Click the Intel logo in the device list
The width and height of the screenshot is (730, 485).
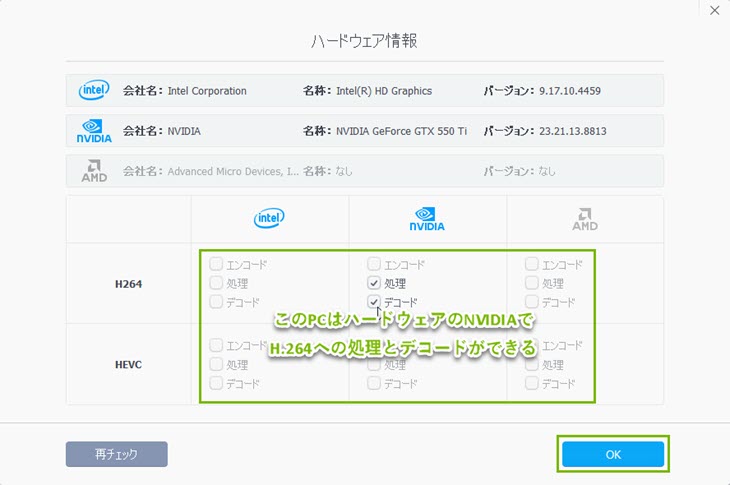click(x=93, y=91)
